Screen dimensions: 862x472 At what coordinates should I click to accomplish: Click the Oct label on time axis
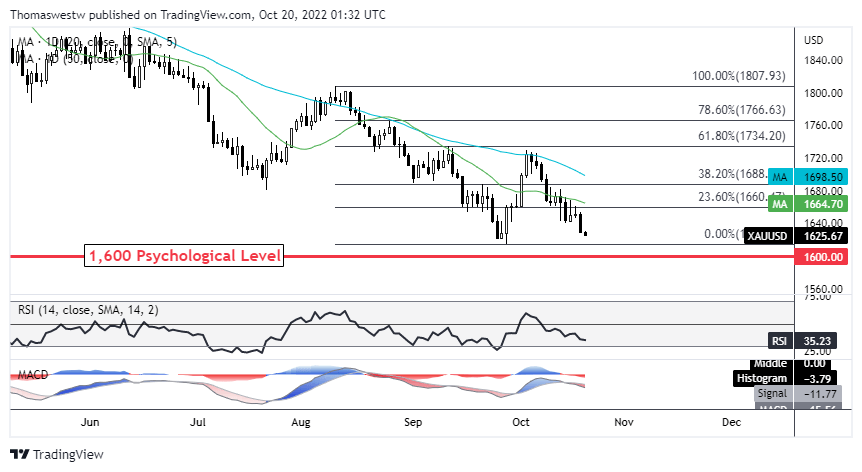pos(521,422)
